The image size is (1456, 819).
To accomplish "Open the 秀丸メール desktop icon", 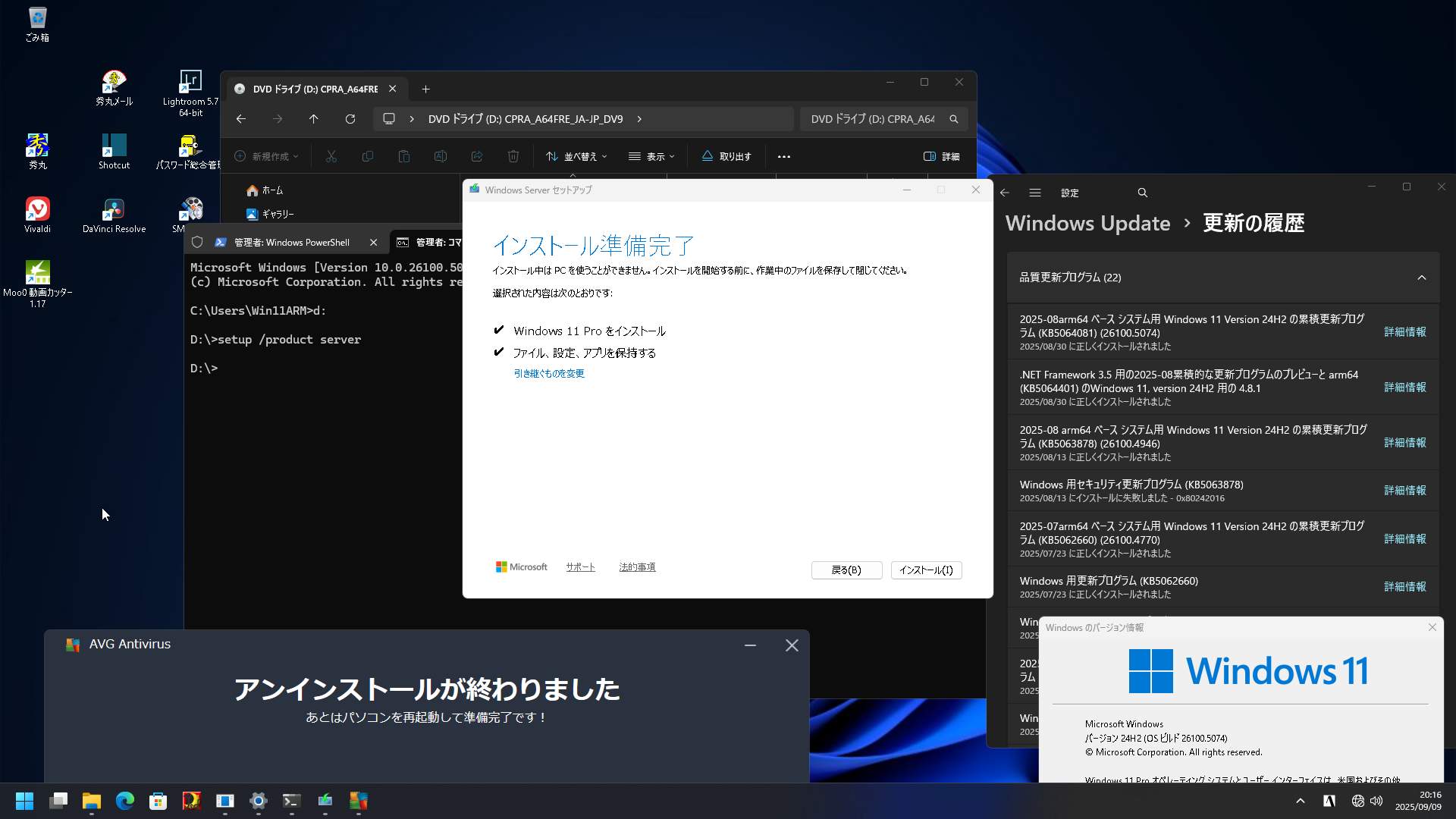I will 114,87.
